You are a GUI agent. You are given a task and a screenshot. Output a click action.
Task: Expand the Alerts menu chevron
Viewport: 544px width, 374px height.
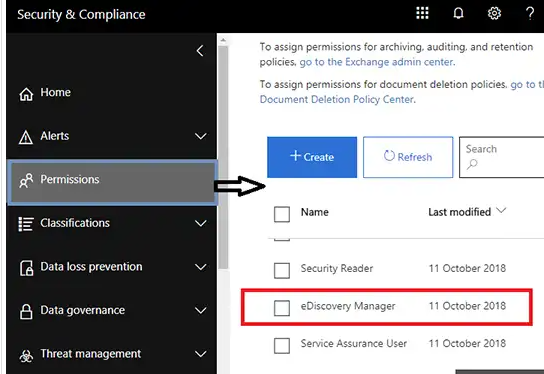coord(201,136)
